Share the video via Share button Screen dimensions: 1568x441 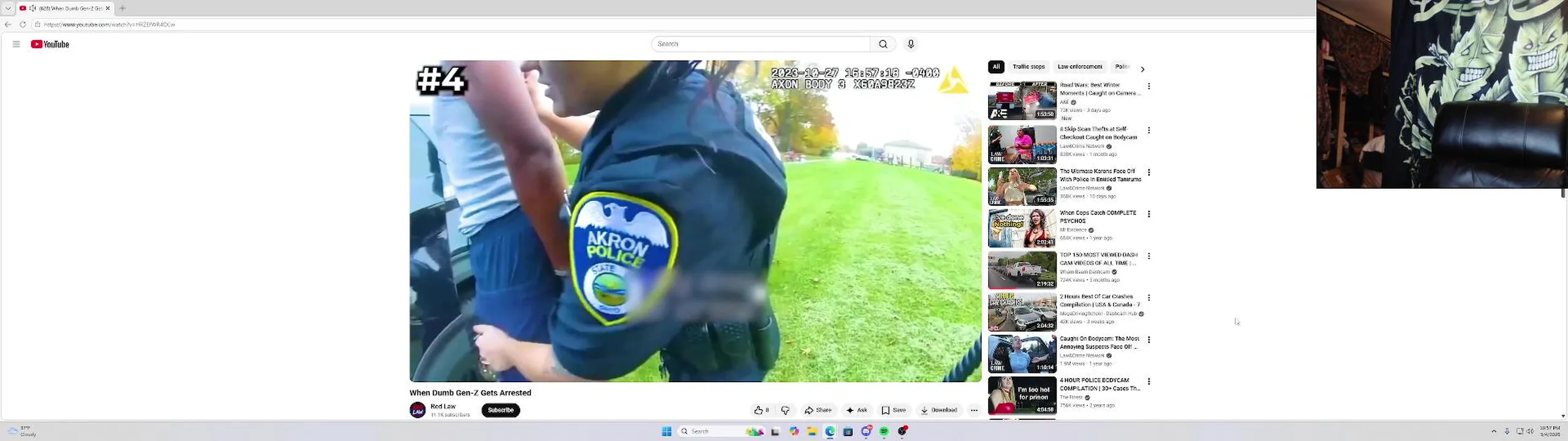click(818, 410)
